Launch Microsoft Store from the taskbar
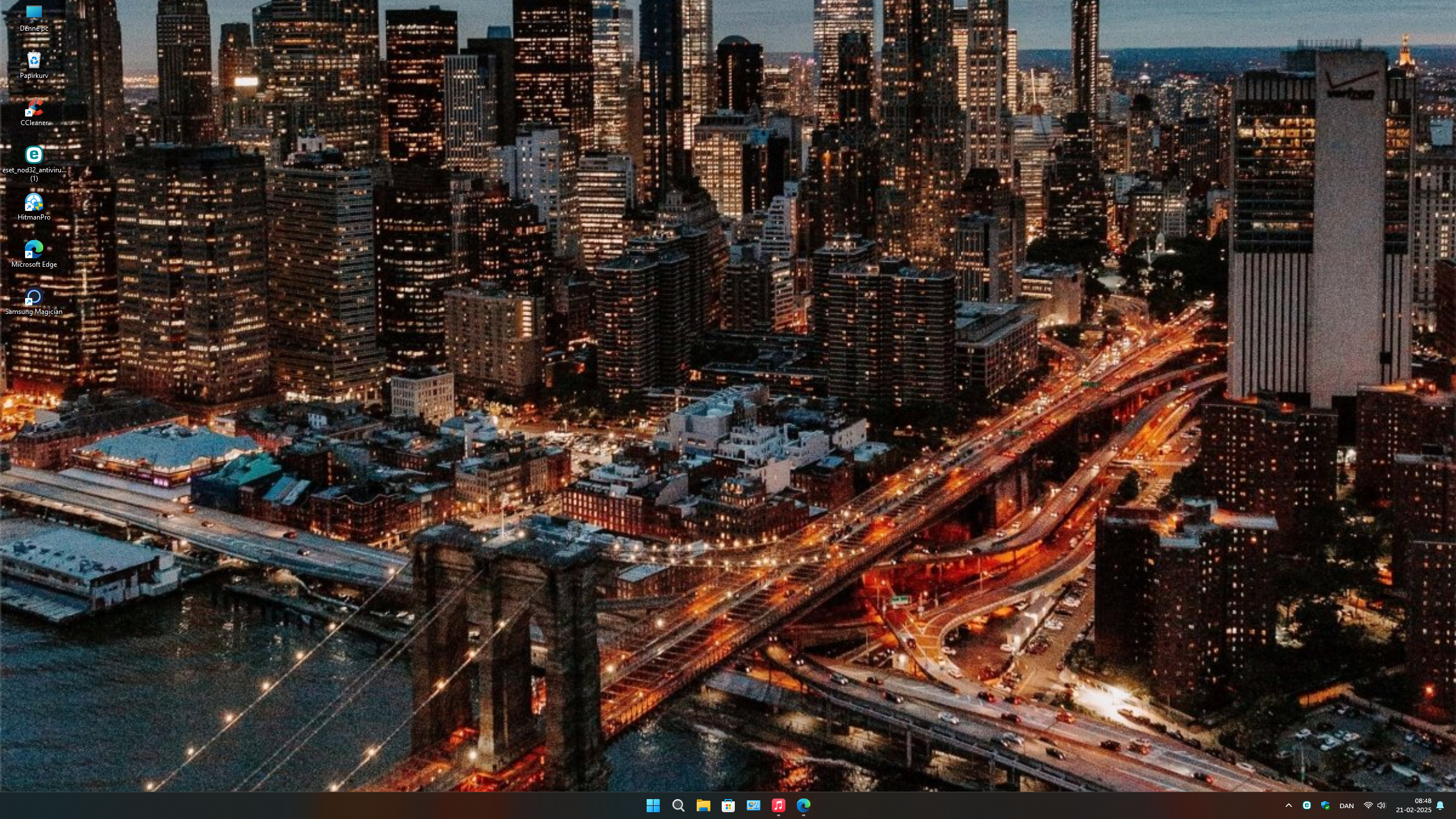The width and height of the screenshot is (1456, 819). 728,805
